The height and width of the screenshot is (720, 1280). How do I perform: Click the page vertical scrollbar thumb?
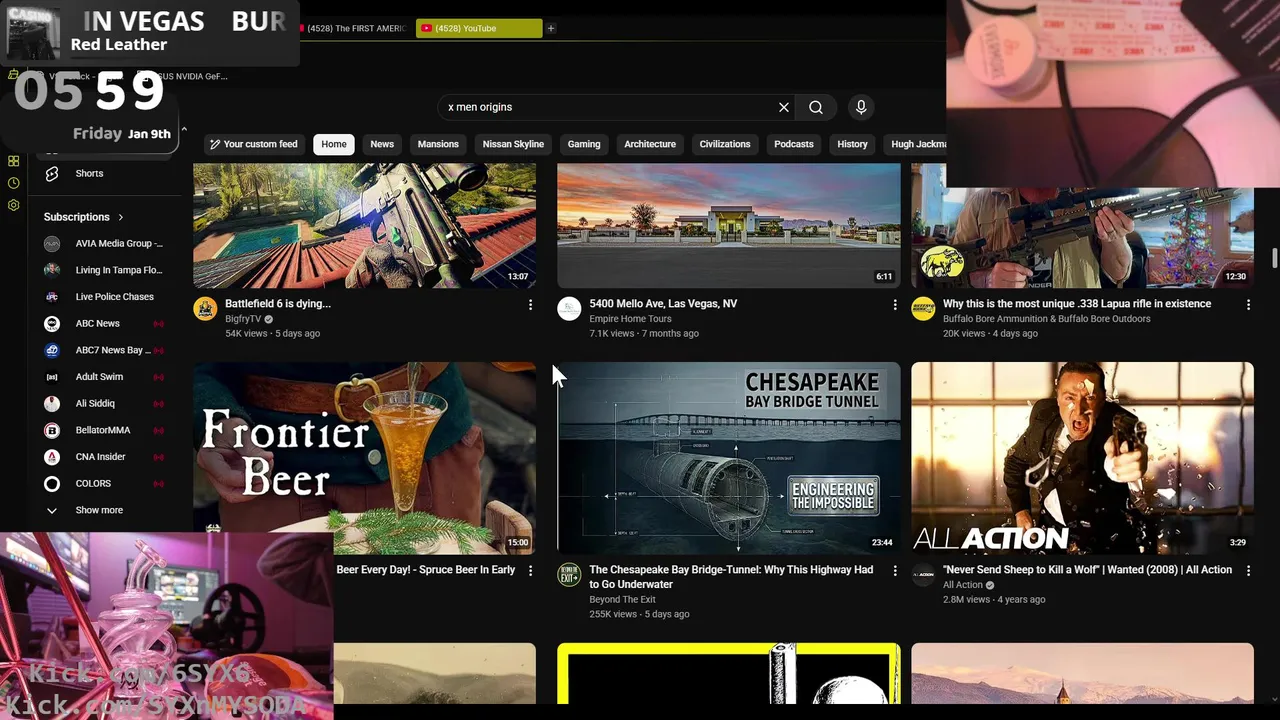(x=1275, y=258)
